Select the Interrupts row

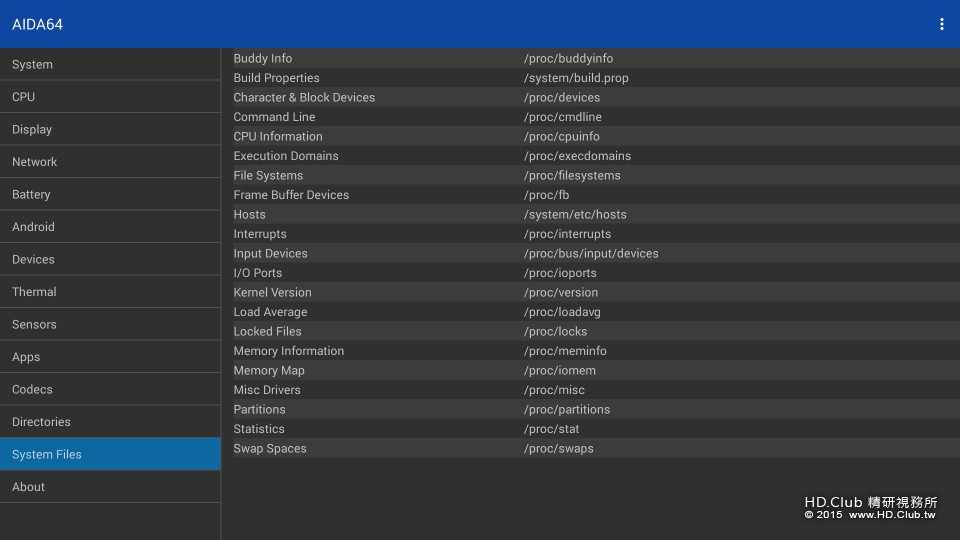tap(596, 234)
